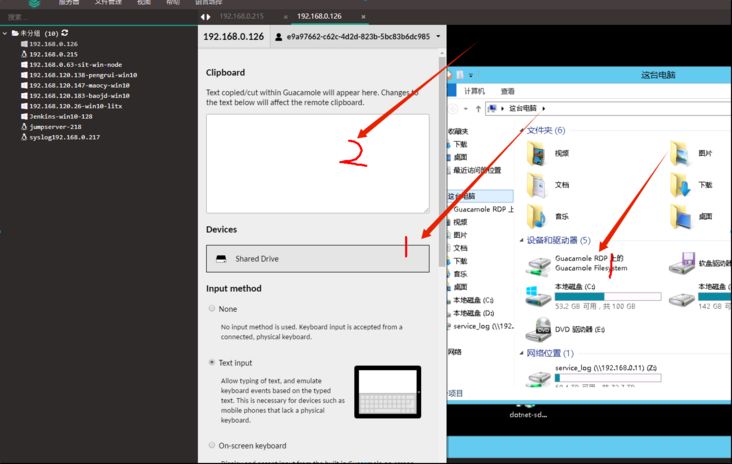Select 网络 in the Explorer navigation pane
This screenshot has width=732, height=464.
coord(455,352)
